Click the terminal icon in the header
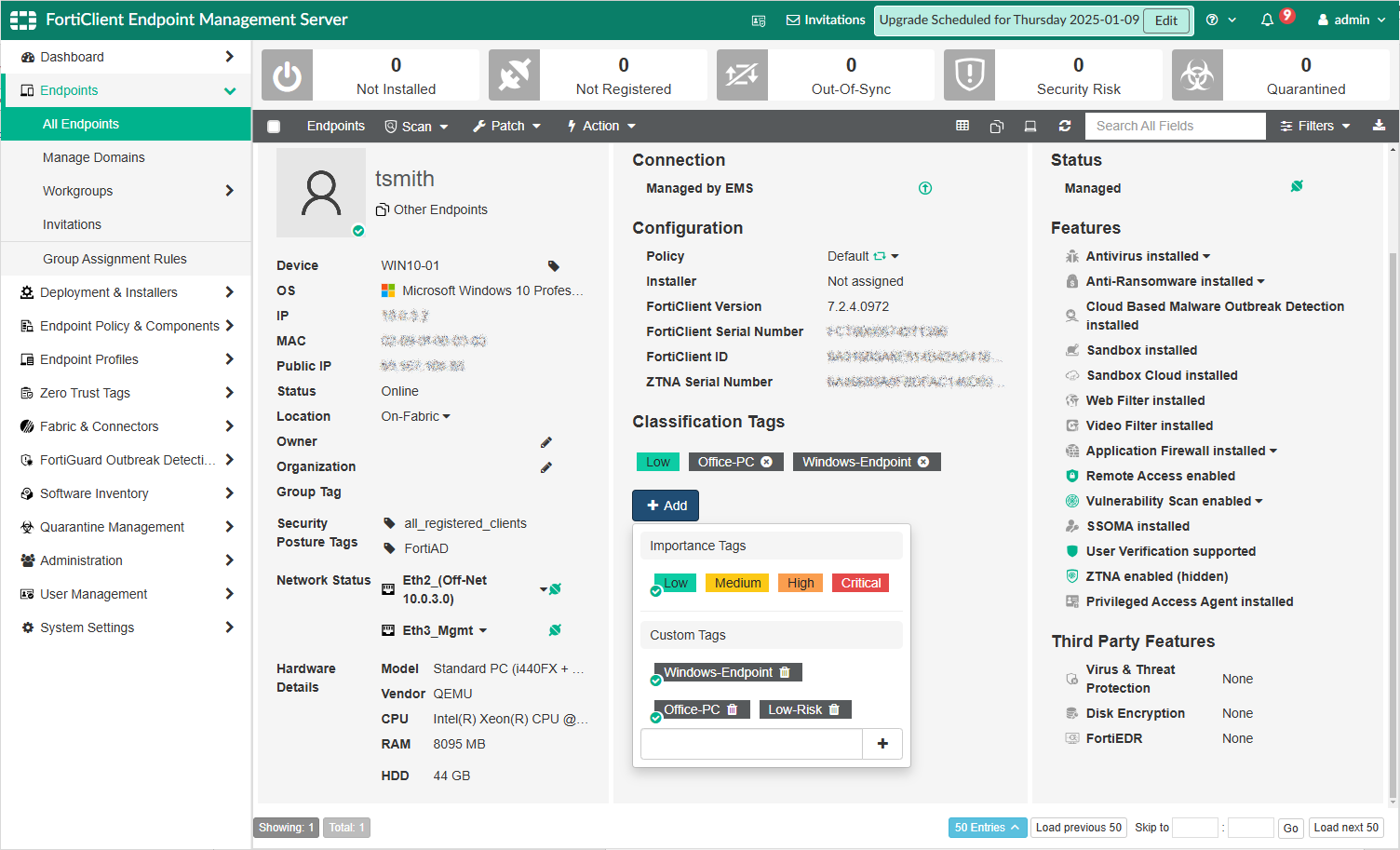Image resolution: width=1400 pixels, height=850 pixels. [759, 20]
